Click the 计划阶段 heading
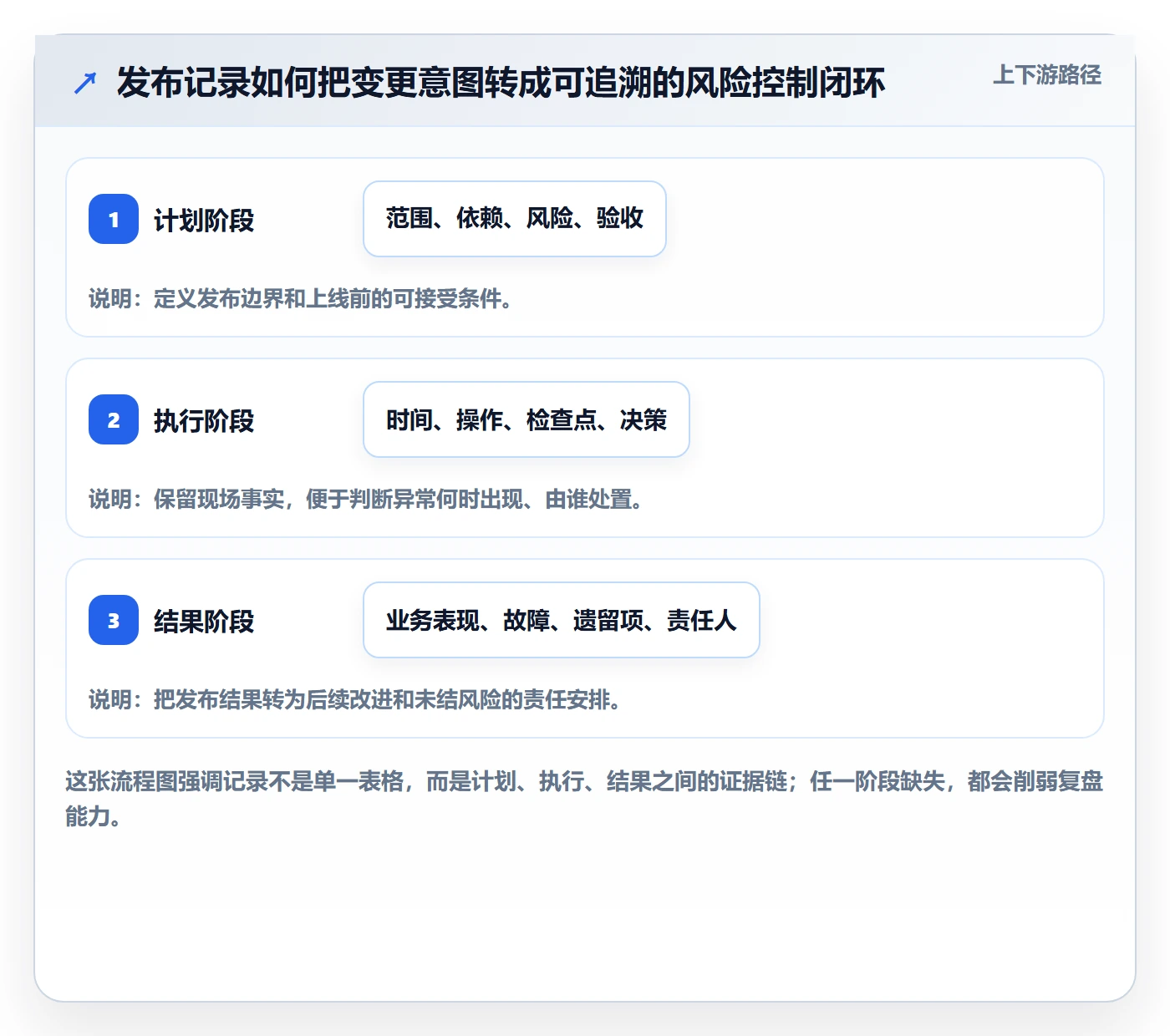This screenshot has width=1170, height=1036. 204,220
